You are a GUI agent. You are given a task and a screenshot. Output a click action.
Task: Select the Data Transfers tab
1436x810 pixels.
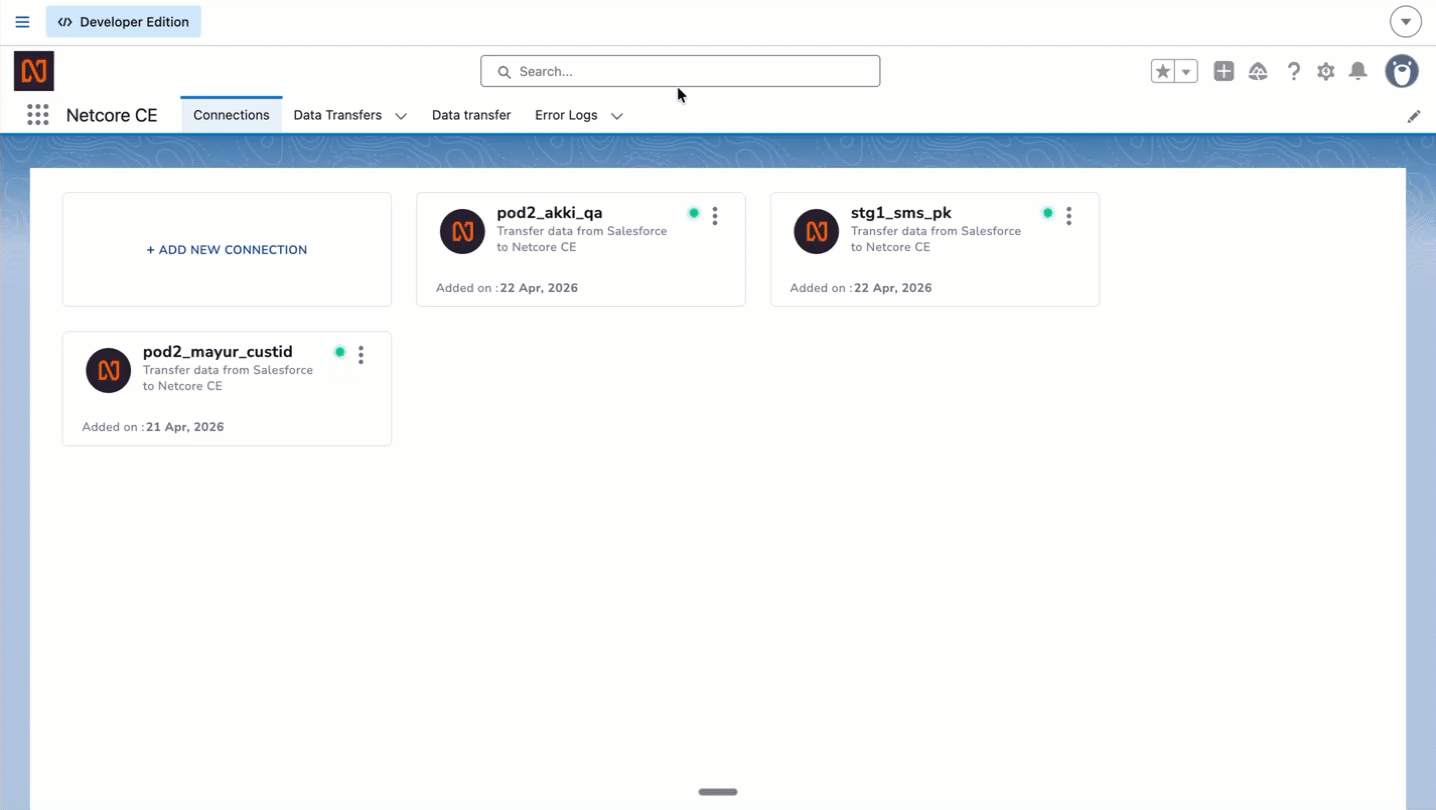(337, 115)
